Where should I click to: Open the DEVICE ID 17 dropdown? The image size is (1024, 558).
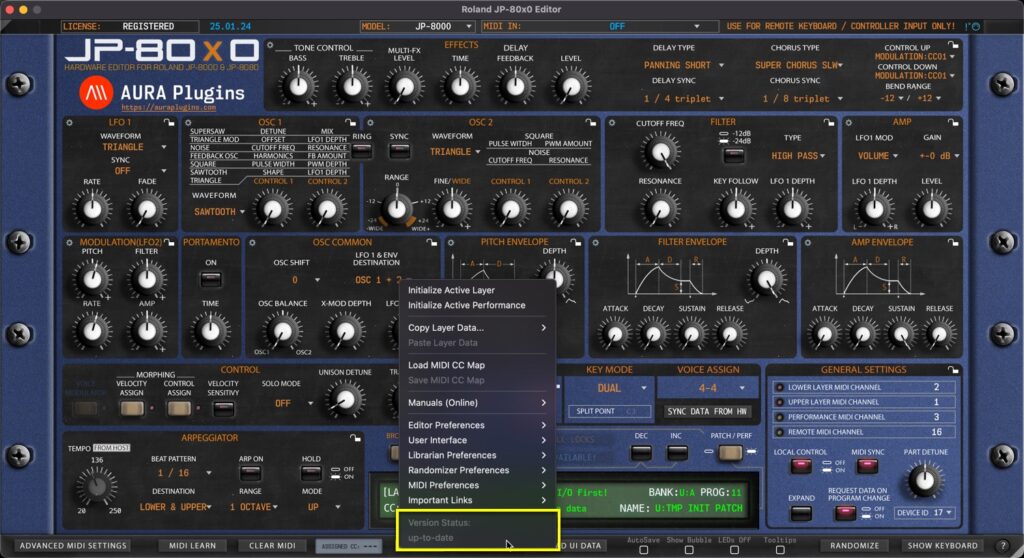925,513
